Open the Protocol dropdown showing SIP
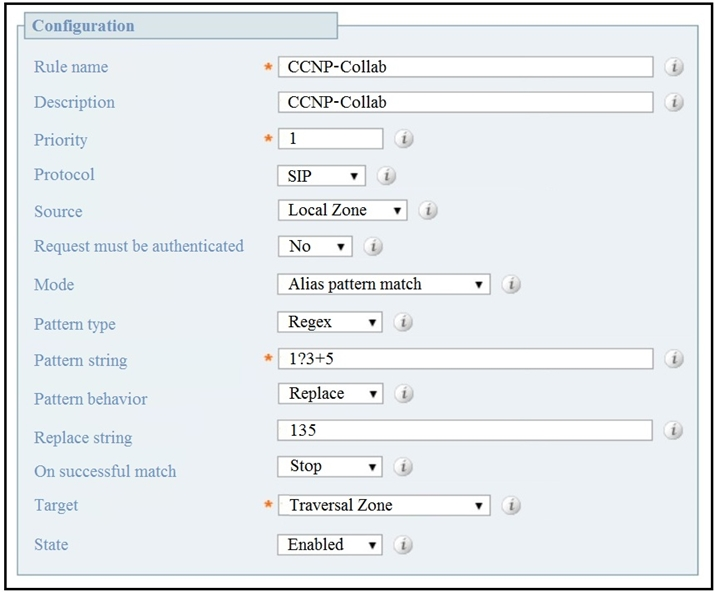Viewport: 715px width, 592px height. click(x=321, y=176)
